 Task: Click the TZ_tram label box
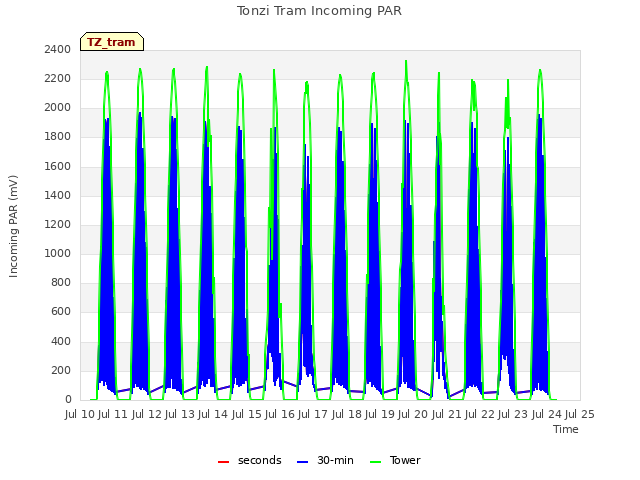click(112, 42)
